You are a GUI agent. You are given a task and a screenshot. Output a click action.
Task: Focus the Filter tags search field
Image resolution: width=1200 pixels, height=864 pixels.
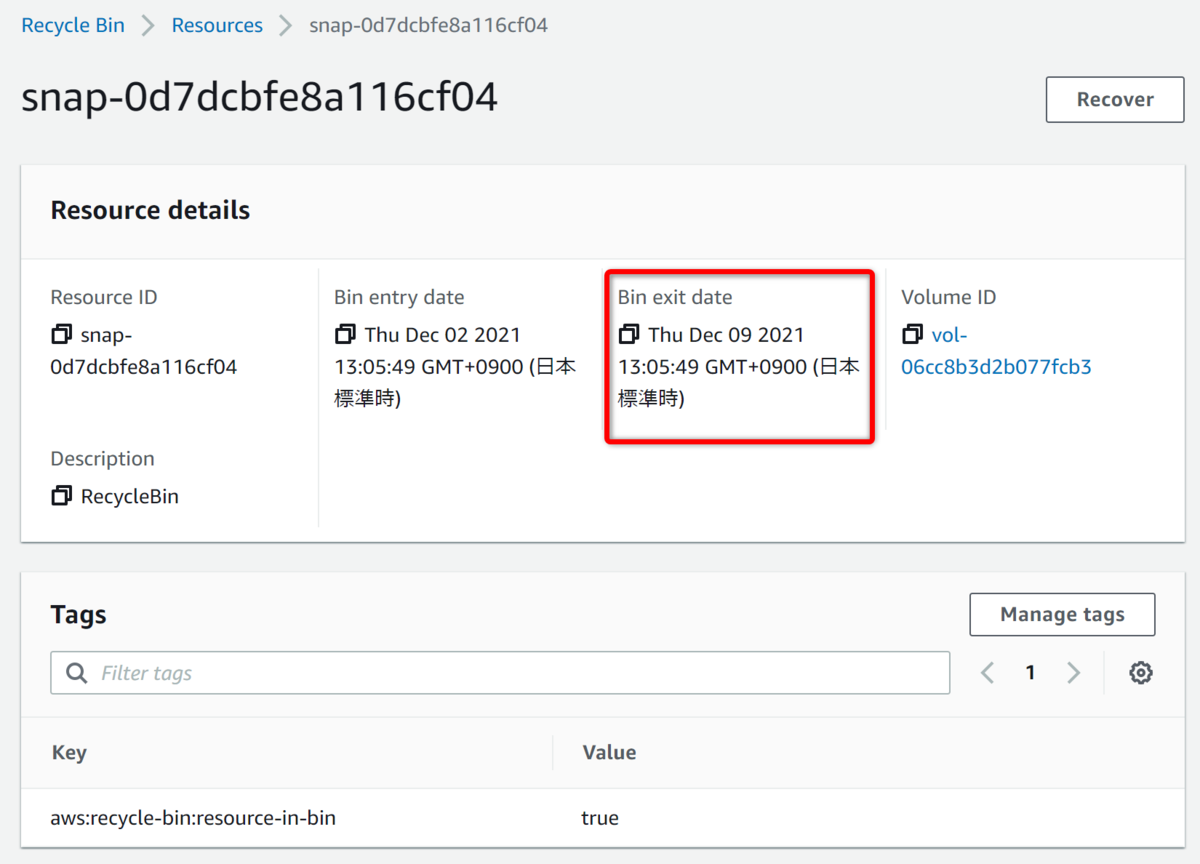pos(500,673)
